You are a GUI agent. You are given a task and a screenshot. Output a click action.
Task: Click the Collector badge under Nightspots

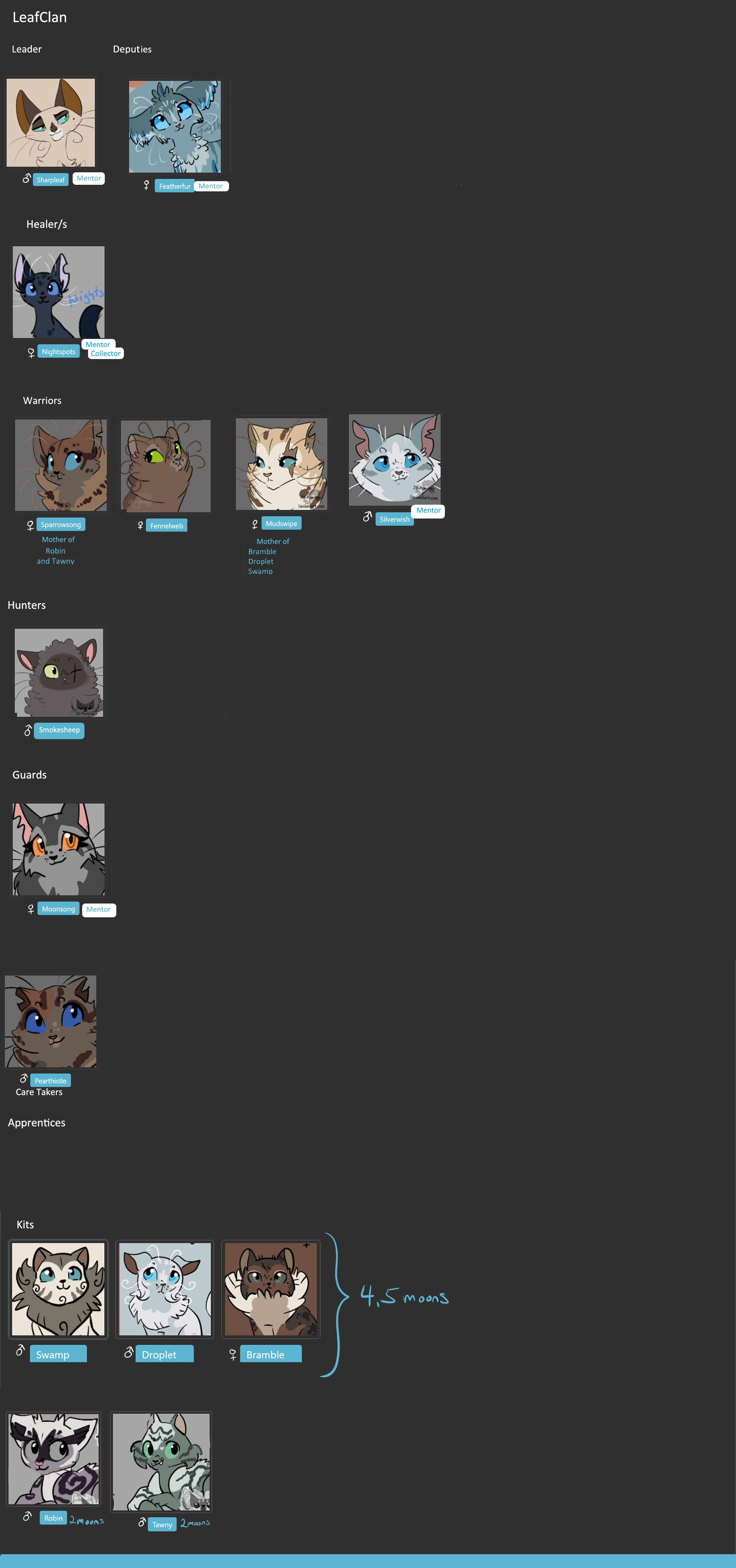click(106, 354)
